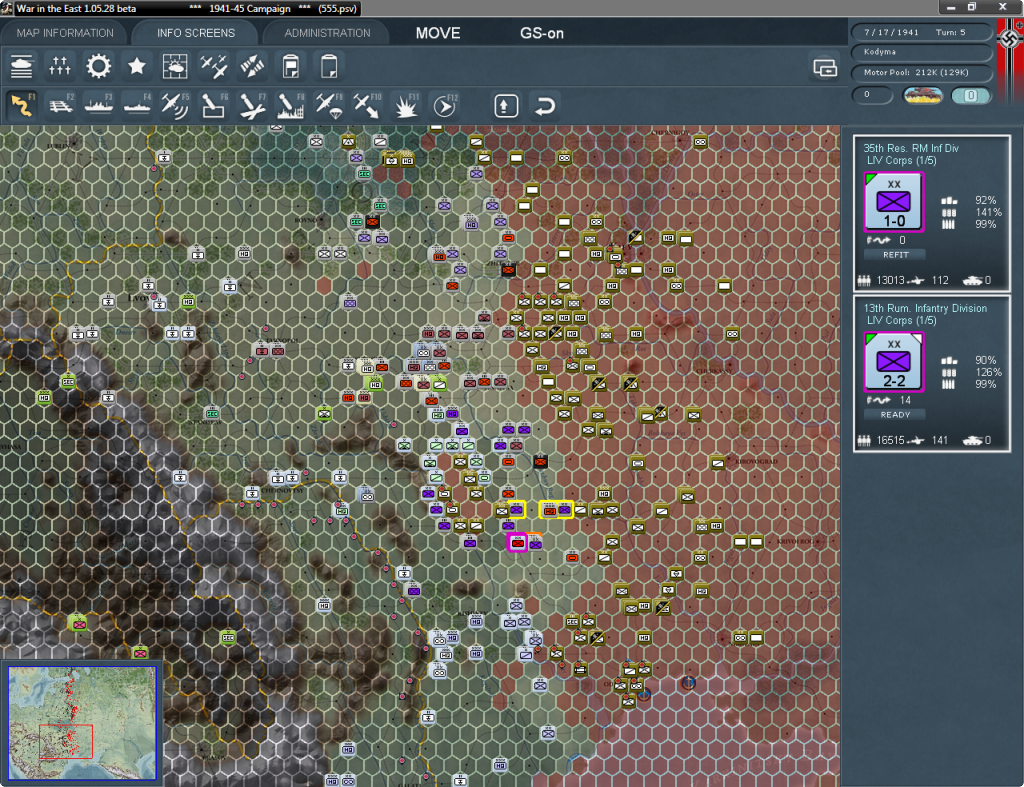Click the MOVE mode label
Screen dimensions: 1024x787
[x=438, y=33]
